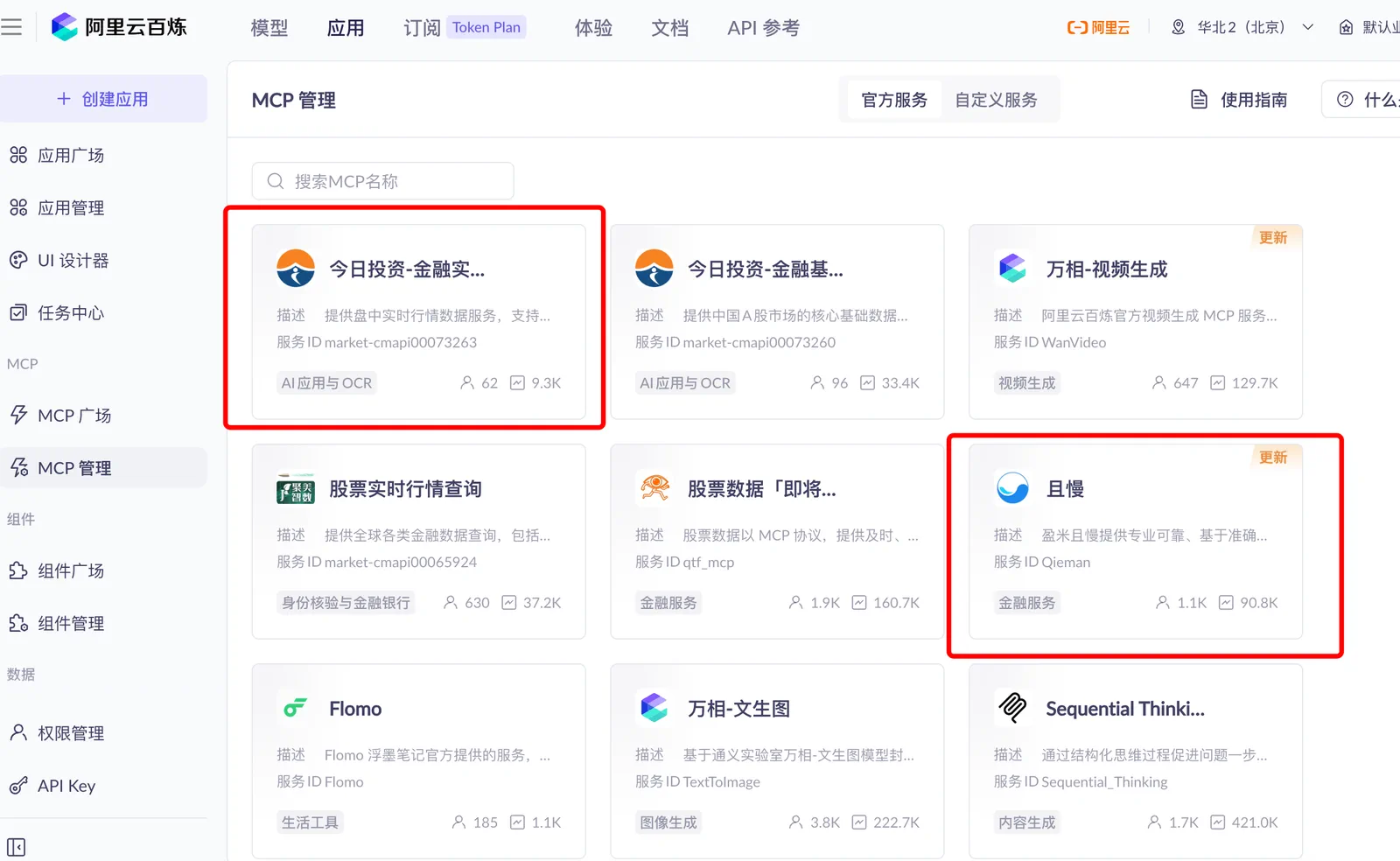Focus the 搜索MCP名称 search field
Viewport: 1400px width, 861px height.
[x=383, y=181]
